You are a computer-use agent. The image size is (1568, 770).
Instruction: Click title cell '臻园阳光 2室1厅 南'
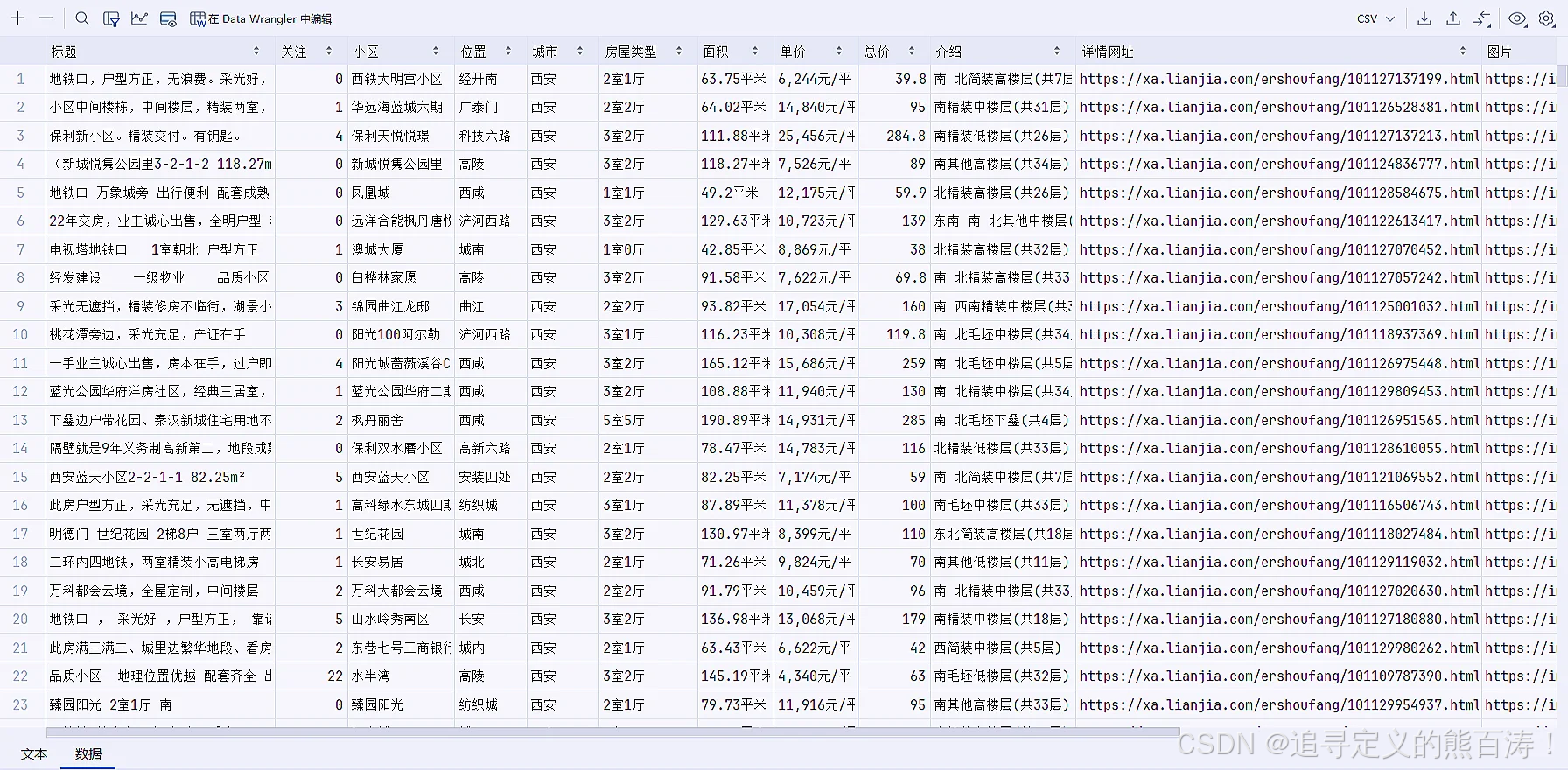(110, 704)
